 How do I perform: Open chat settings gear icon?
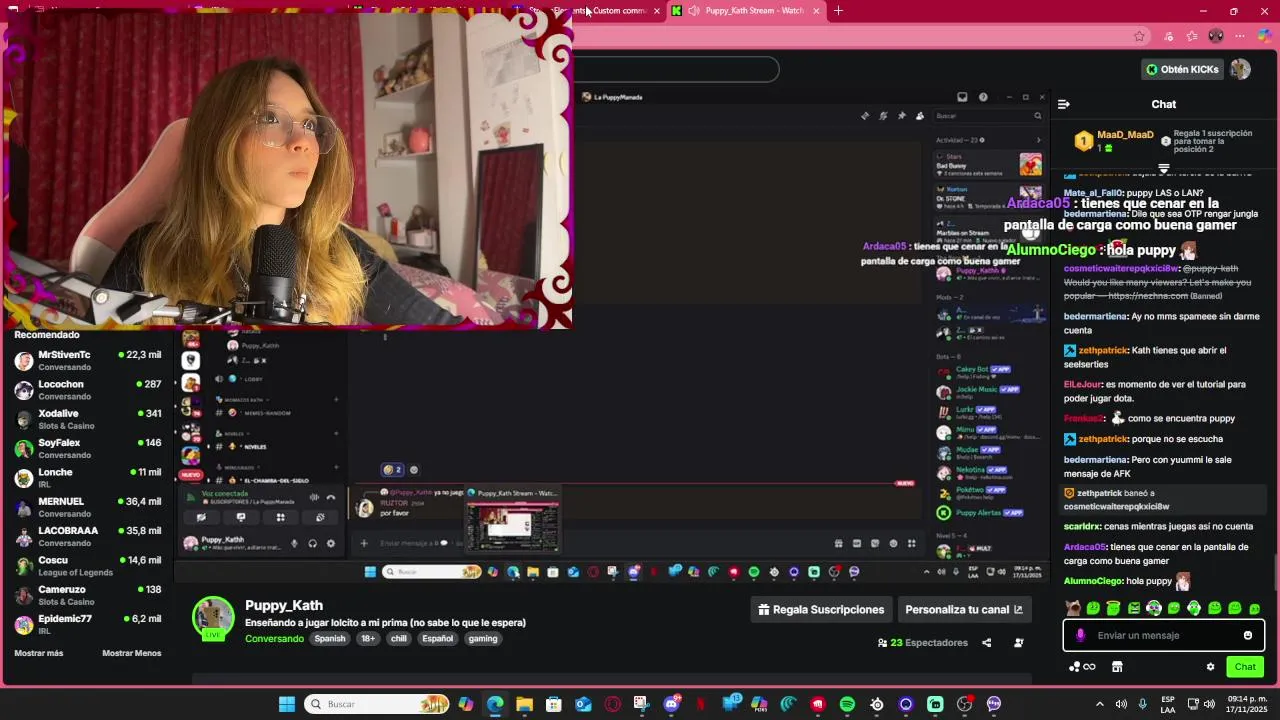[x=1210, y=667]
